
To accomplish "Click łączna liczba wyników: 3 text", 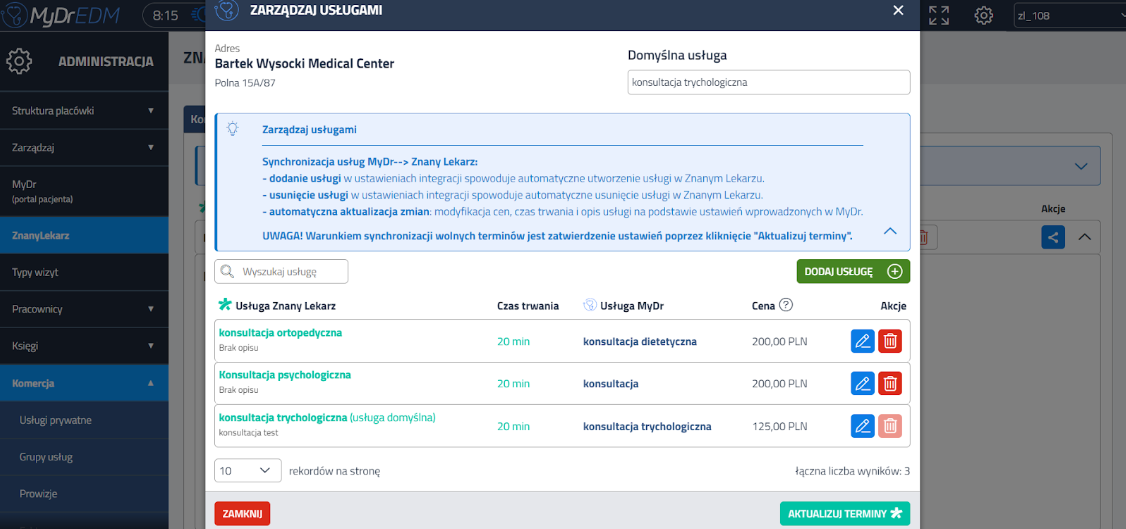I will (x=852, y=472).
